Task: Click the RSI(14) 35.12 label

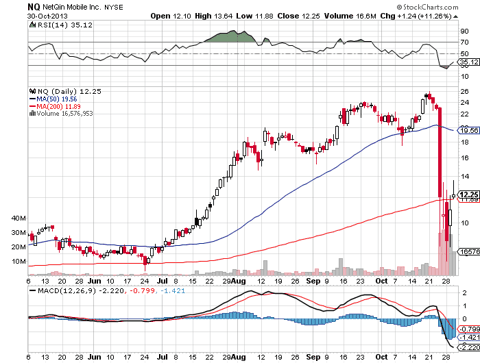Action: (x=65, y=25)
